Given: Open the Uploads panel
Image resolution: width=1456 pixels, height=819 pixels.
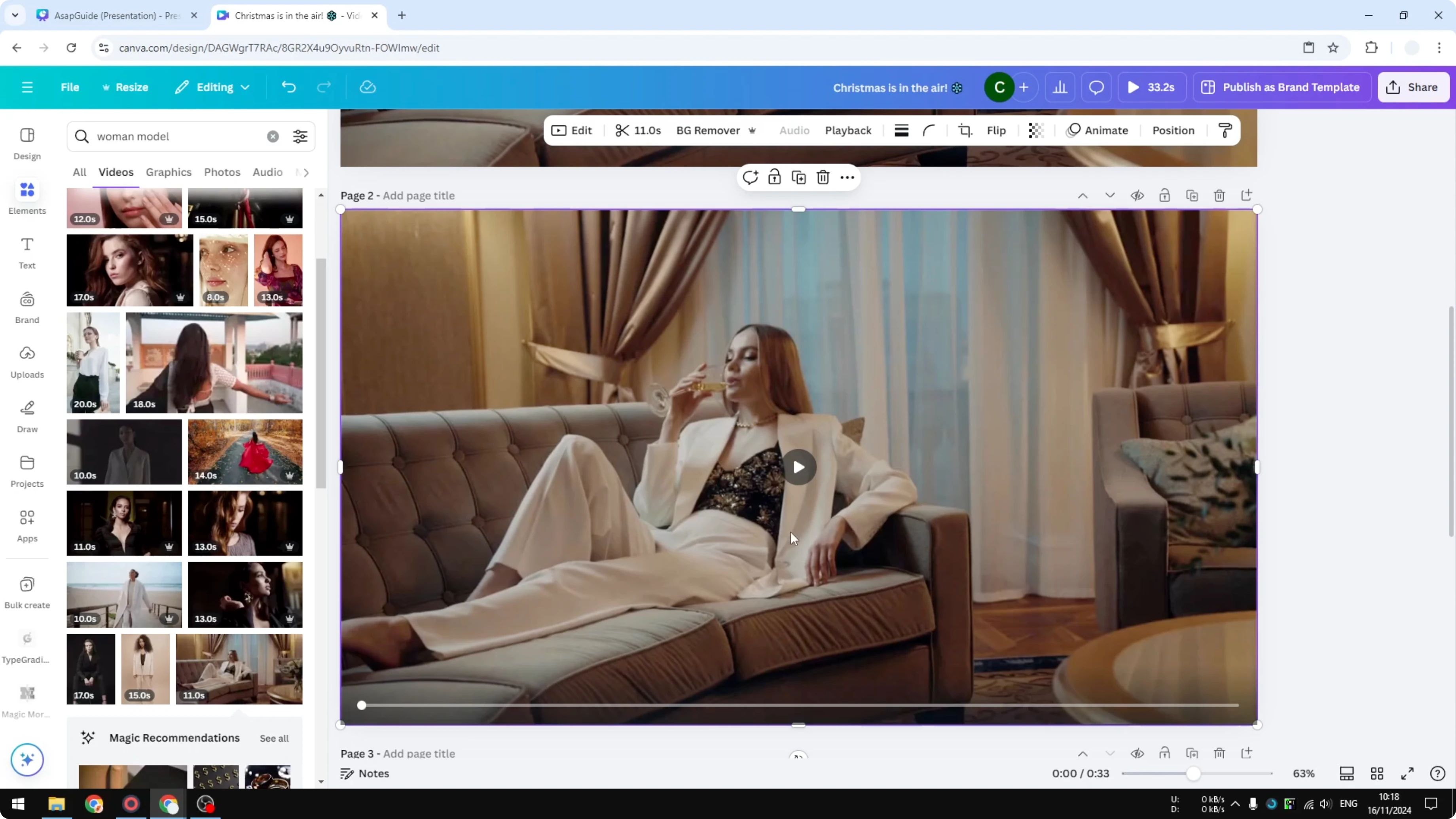Looking at the screenshot, I should 27,362.
